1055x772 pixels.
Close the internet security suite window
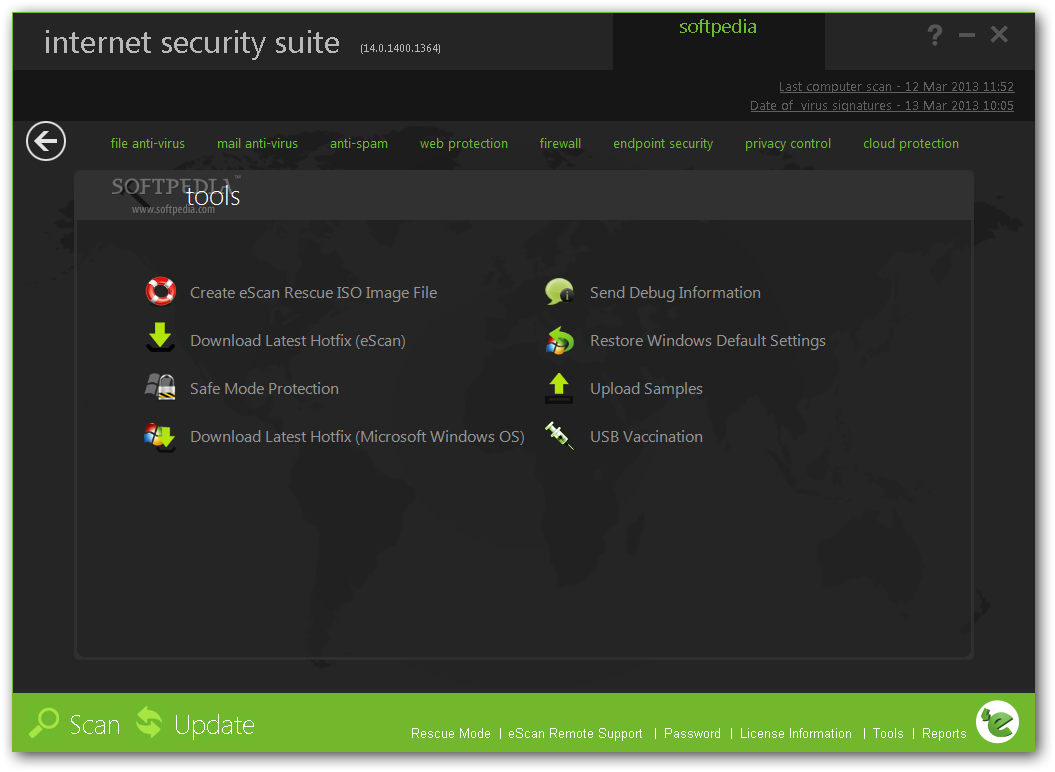(x=999, y=34)
